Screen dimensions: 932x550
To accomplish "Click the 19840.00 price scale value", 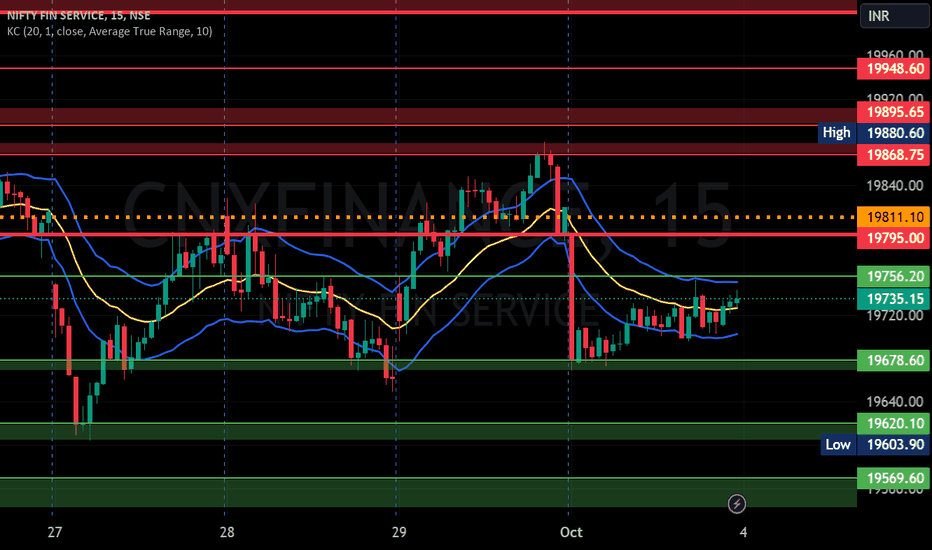I will [895, 186].
